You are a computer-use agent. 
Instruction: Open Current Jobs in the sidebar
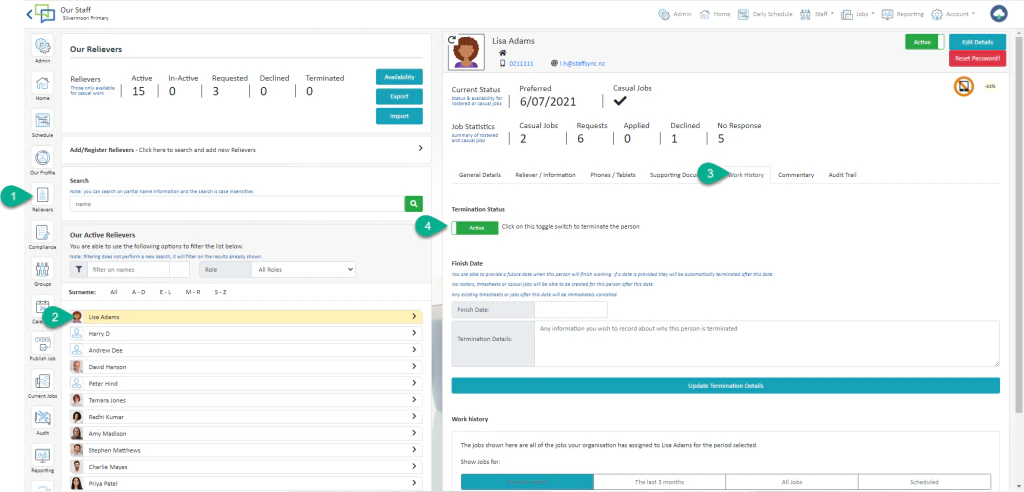42,384
